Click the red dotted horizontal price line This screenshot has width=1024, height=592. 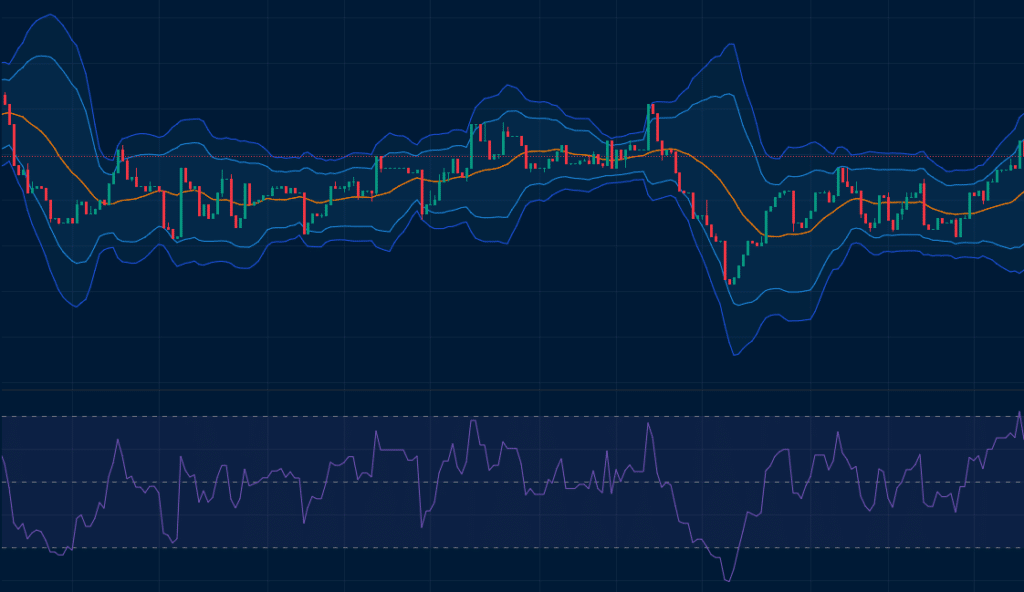pos(300,156)
